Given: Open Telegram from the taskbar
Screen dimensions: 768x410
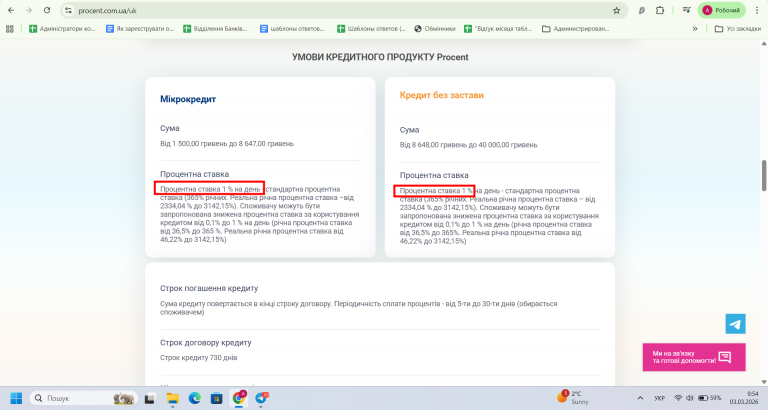Looking at the screenshot, I should pyautogui.click(x=262, y=398).
